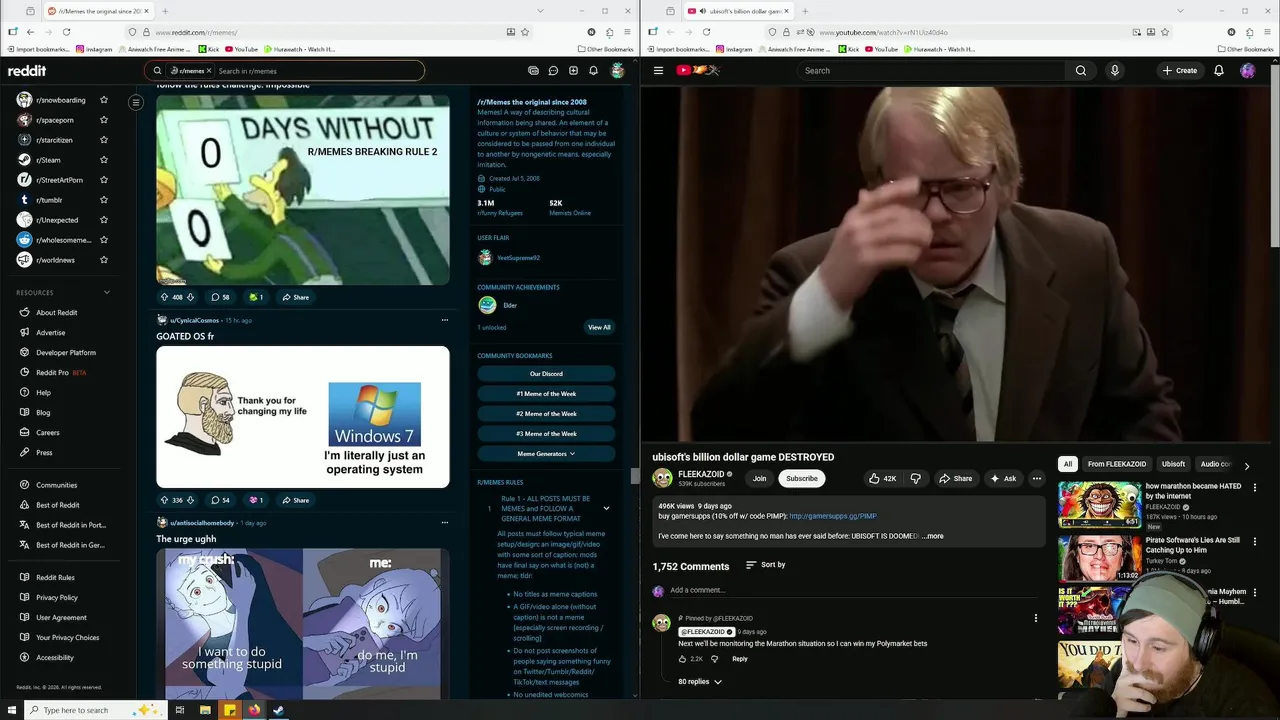Downvote the Days Without meme post
1280x720 pixels.
tap(190, 297)
